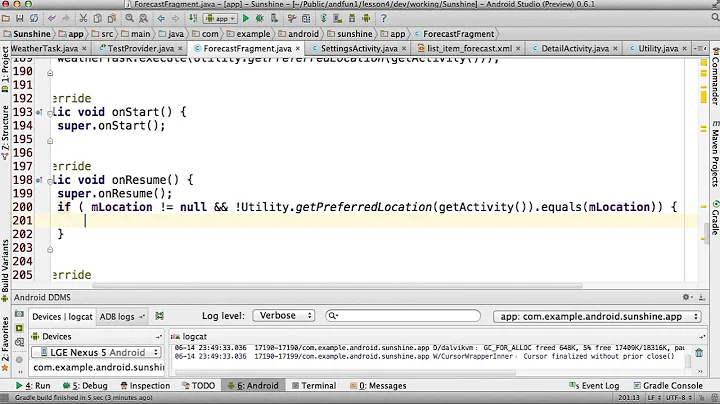The width and height of the screenshot is (720, 404).
Task: Open the app filter dropdown in logcat
Action: point(597,316)
